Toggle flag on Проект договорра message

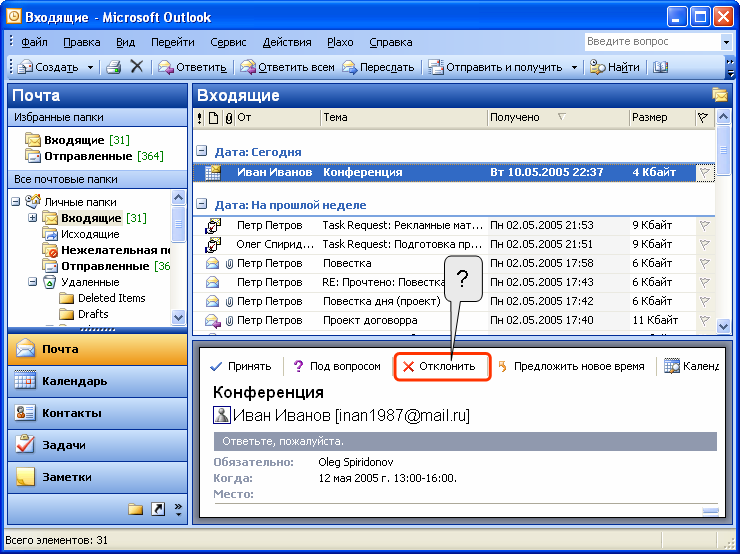pyautogui.click(x=704, y=320)
